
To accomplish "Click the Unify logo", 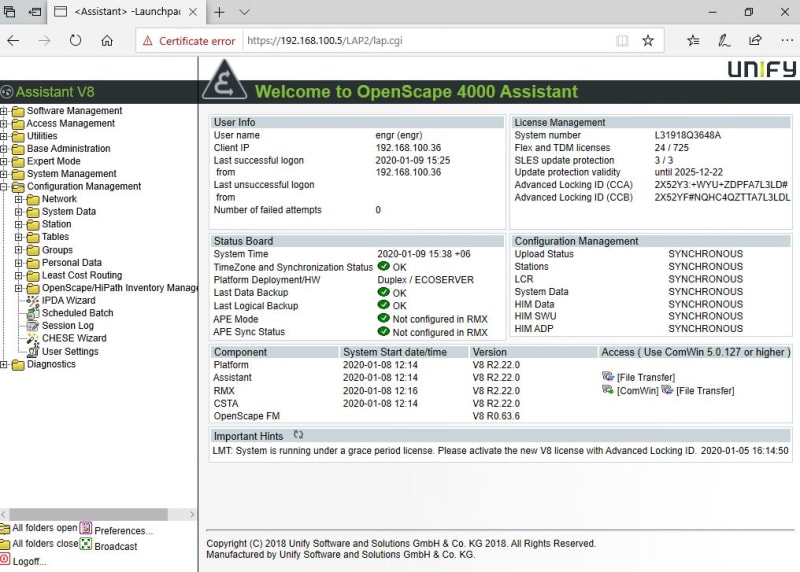I will pyautogui.click(x=762, y=69).
